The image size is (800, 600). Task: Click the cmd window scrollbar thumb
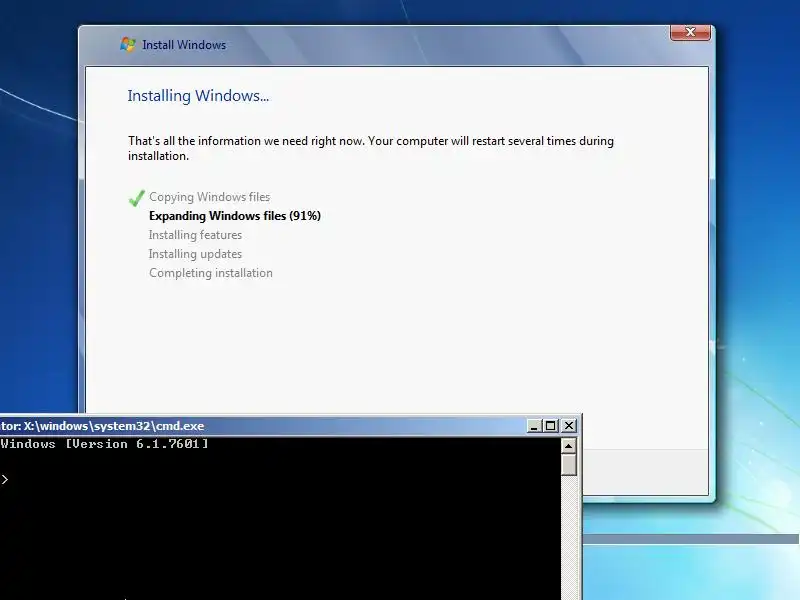pos(568,464)
